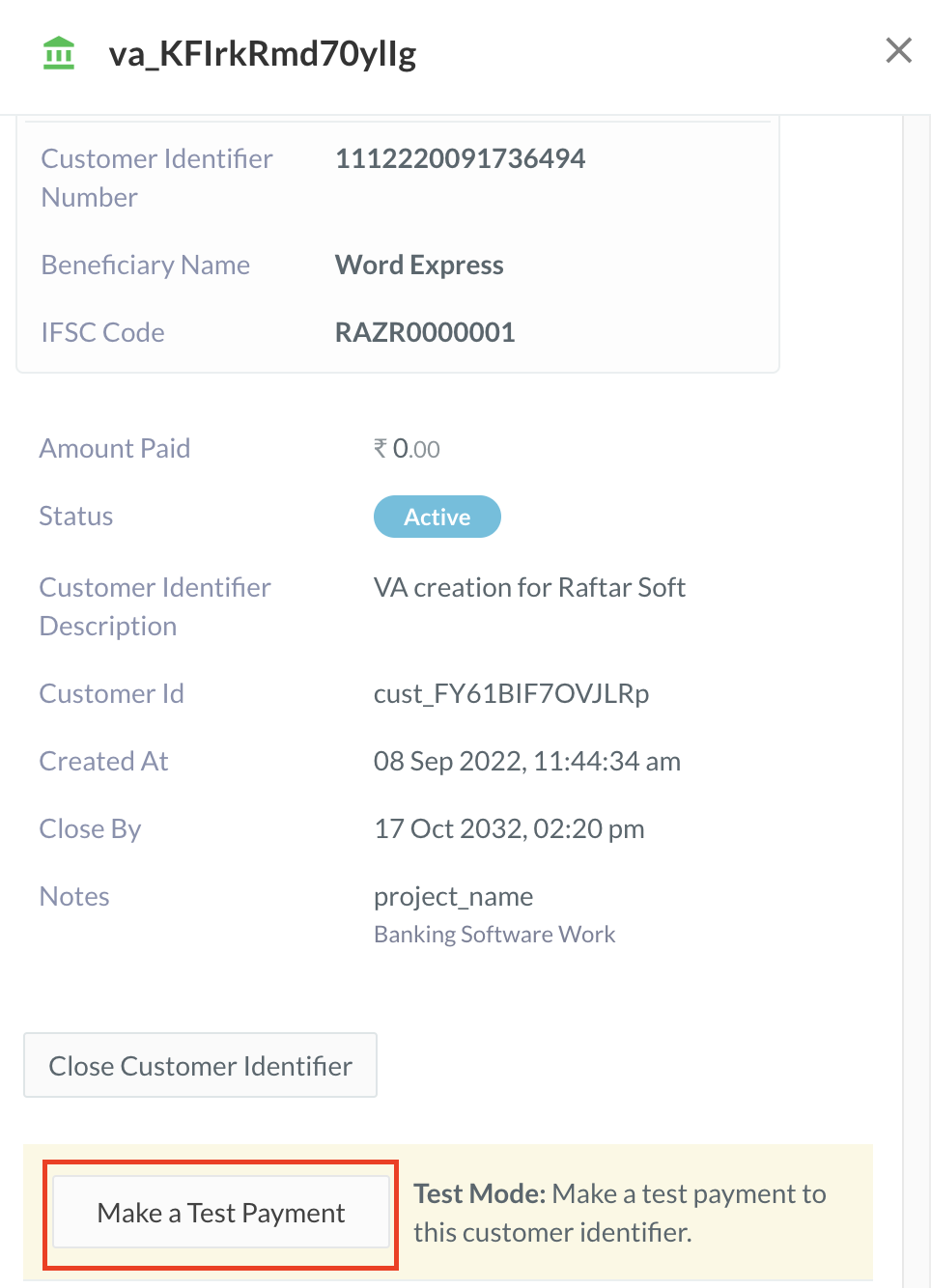Click the IFSC code RAZR0000001
The width and height of the screenshot is (931, 1288).
pos(425,332)
